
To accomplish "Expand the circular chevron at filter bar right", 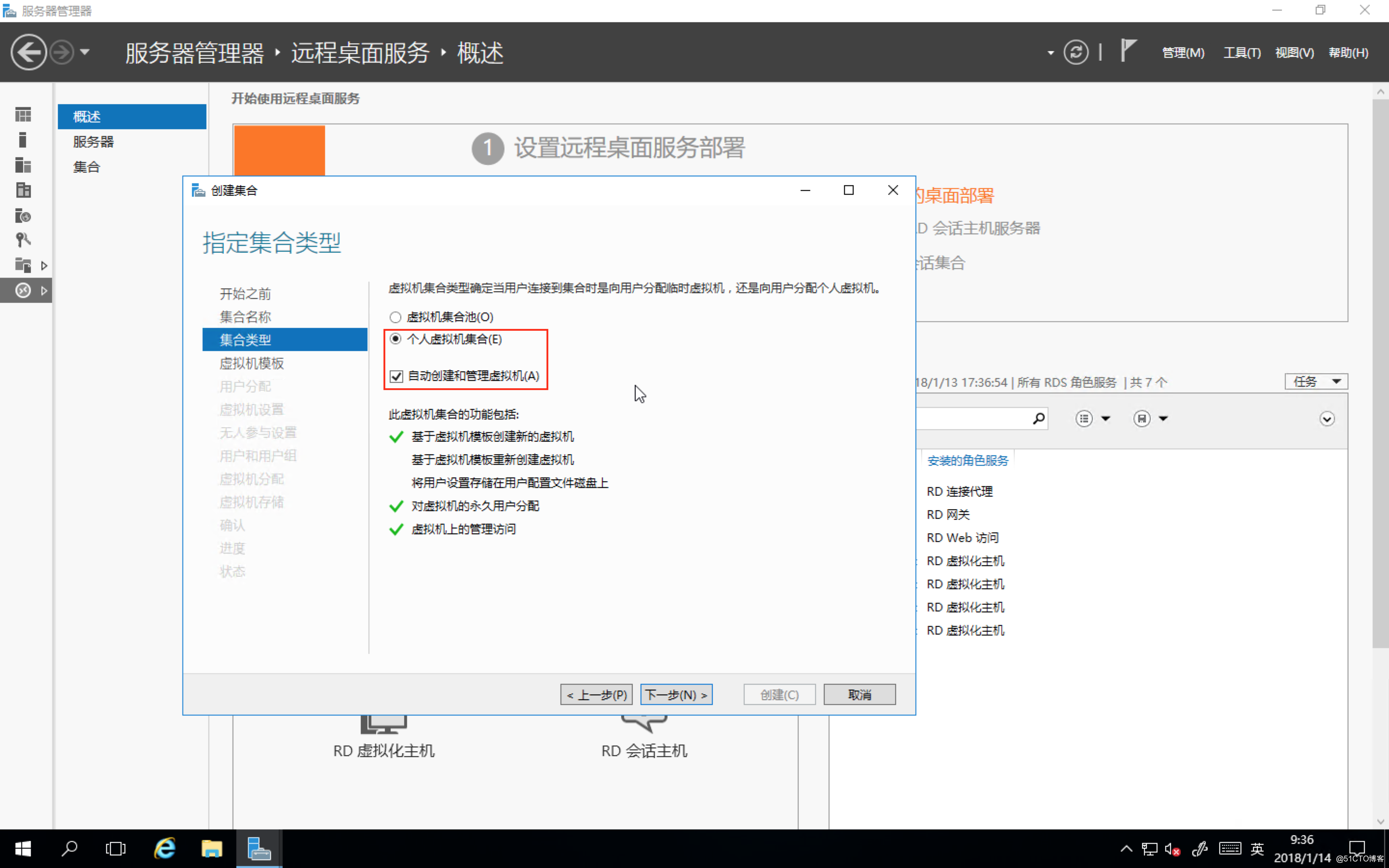I will [1326, 419].
